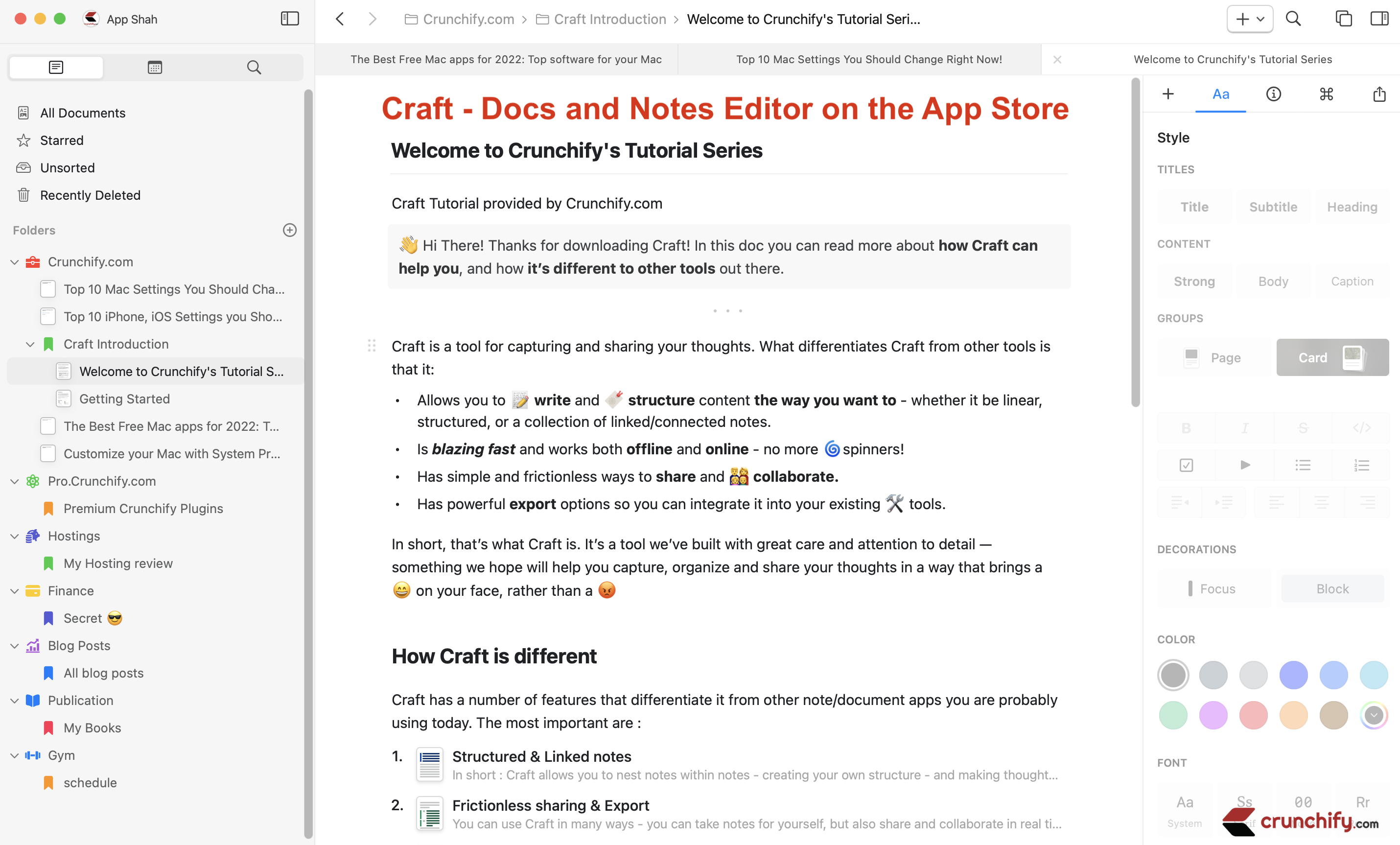The height and width of the screenshot is (845, 1400).
Task: Click the Bold formatting icon
Action: 1186,428
